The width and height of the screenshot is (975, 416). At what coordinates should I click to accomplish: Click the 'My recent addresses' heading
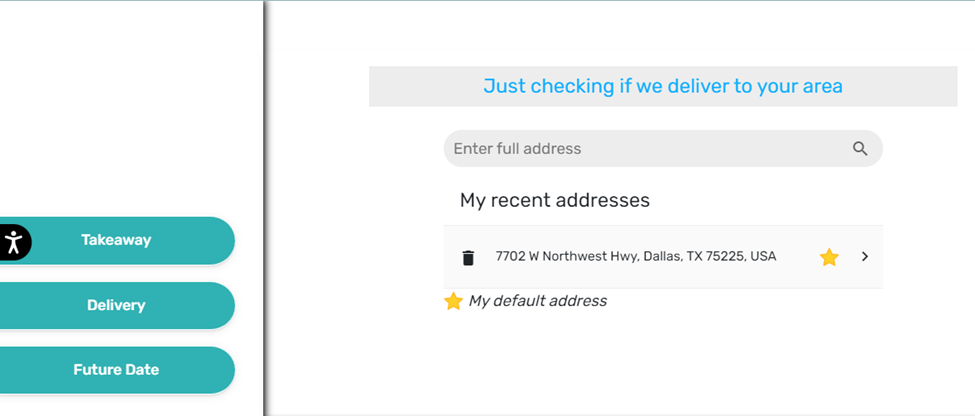click(555, 201)
